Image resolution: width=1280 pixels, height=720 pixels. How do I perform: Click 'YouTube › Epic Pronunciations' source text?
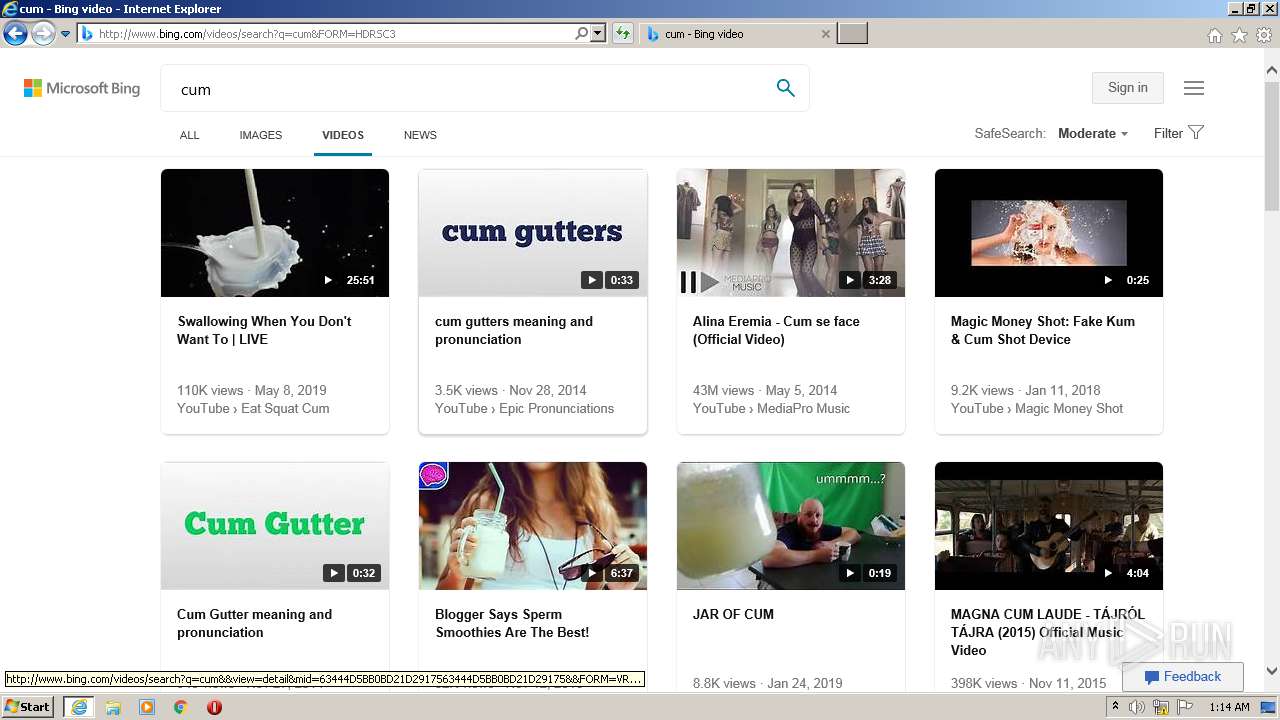tap(525, 408)
